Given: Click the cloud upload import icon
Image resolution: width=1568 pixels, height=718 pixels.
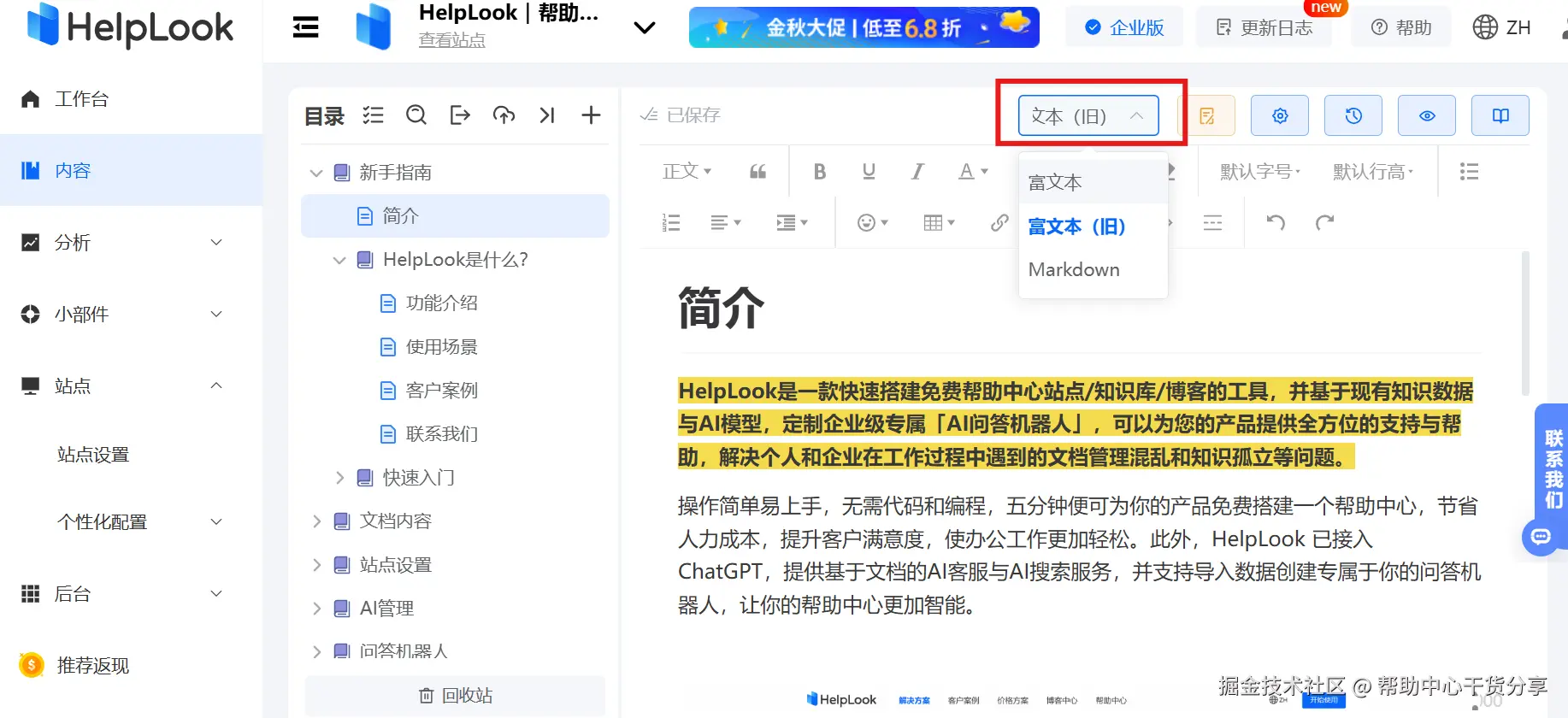Looking at the screenshot, I should point(504,115).
